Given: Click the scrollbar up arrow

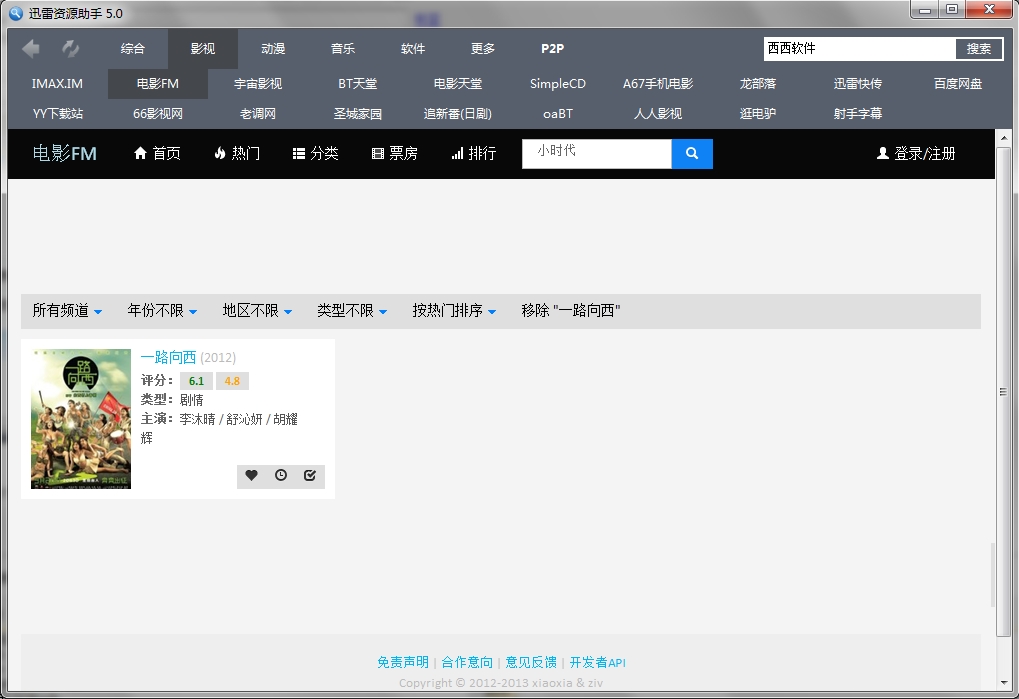Looking at the screenshot, I should (x=1004, y=138).
